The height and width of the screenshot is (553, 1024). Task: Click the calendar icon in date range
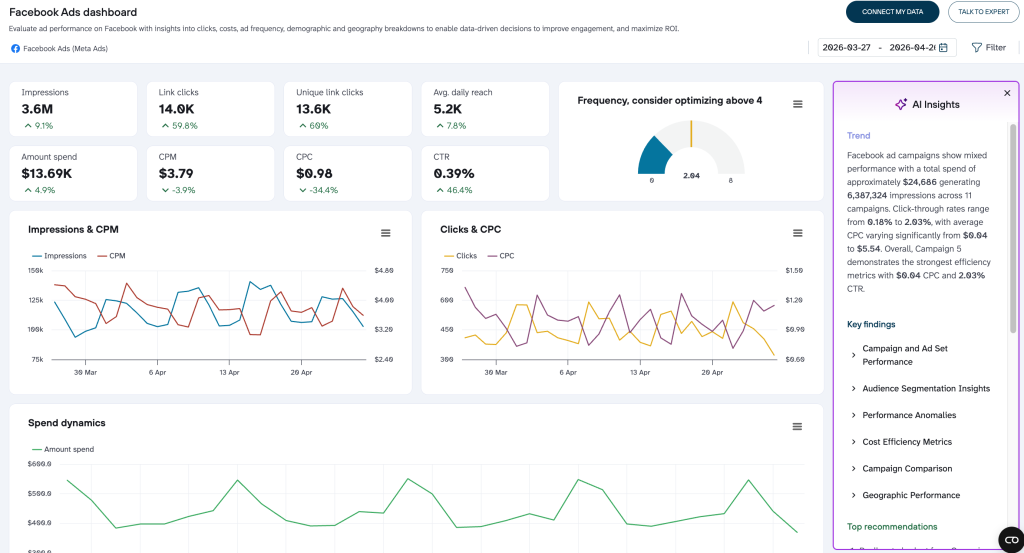tap(943, 47)
